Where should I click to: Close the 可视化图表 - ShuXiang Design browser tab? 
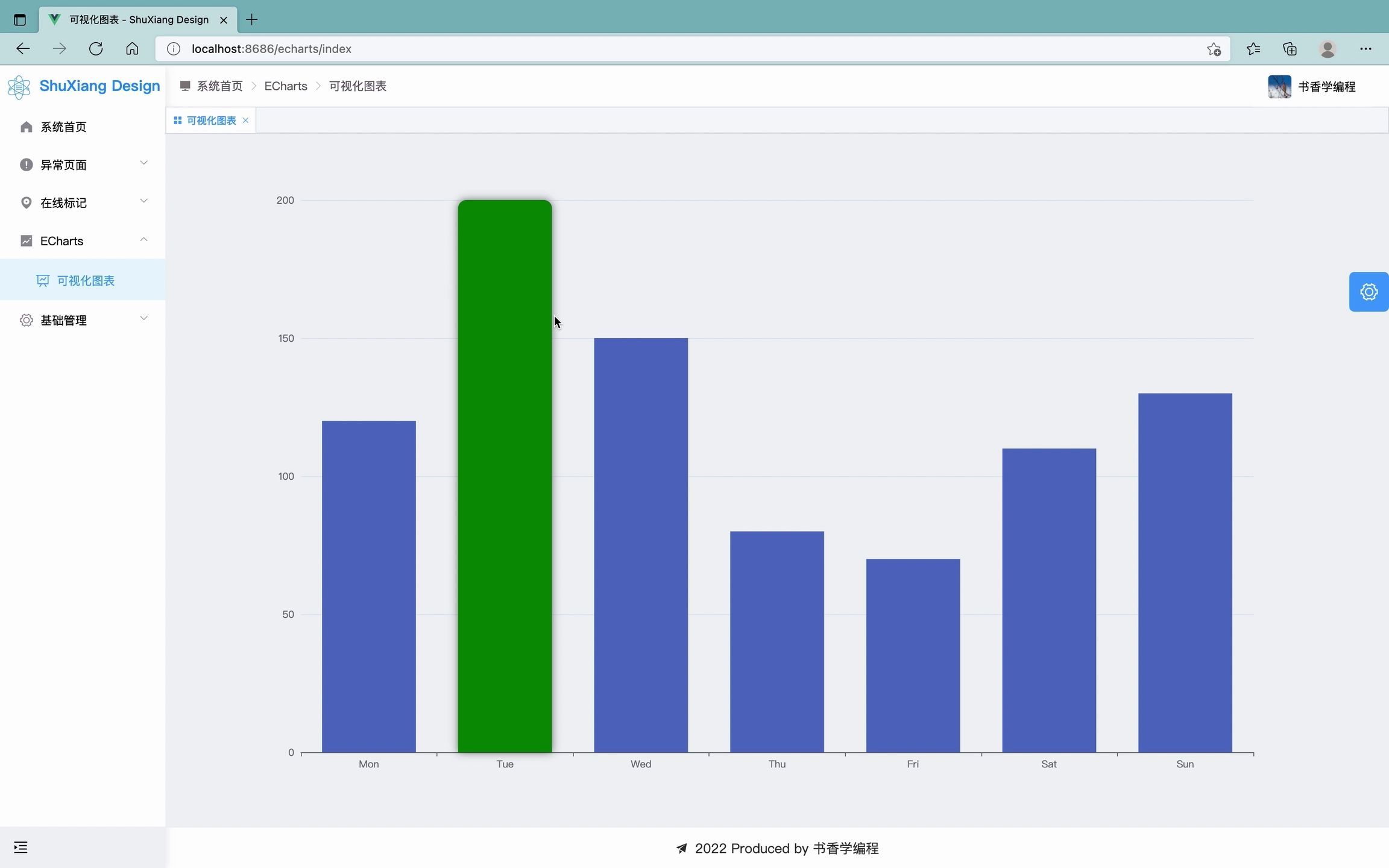(x=224, y=20)
